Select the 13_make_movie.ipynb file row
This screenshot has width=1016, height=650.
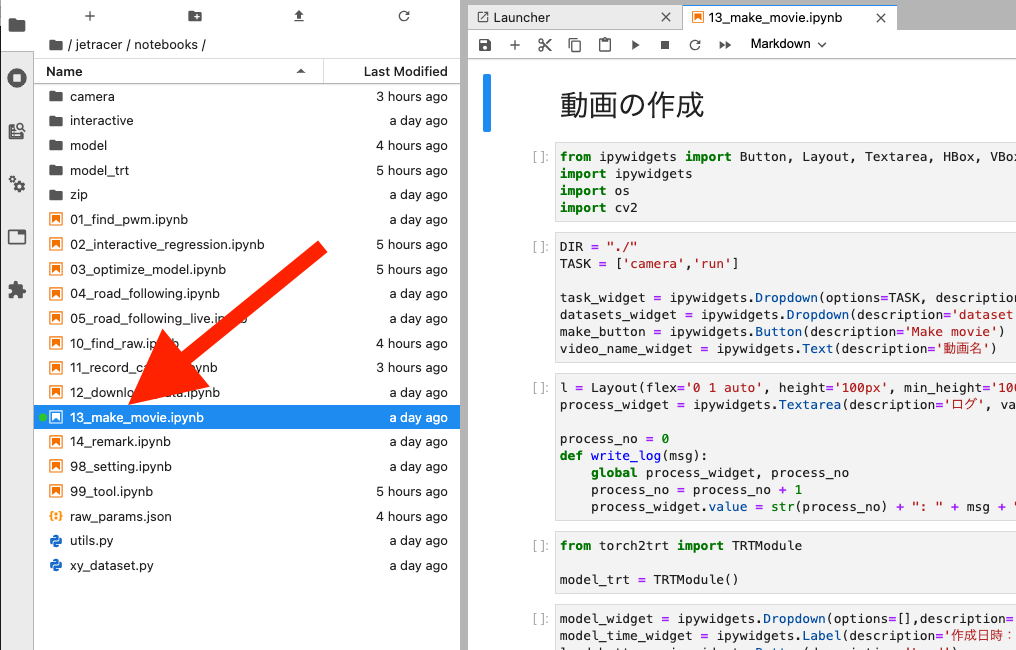point(247,417)
